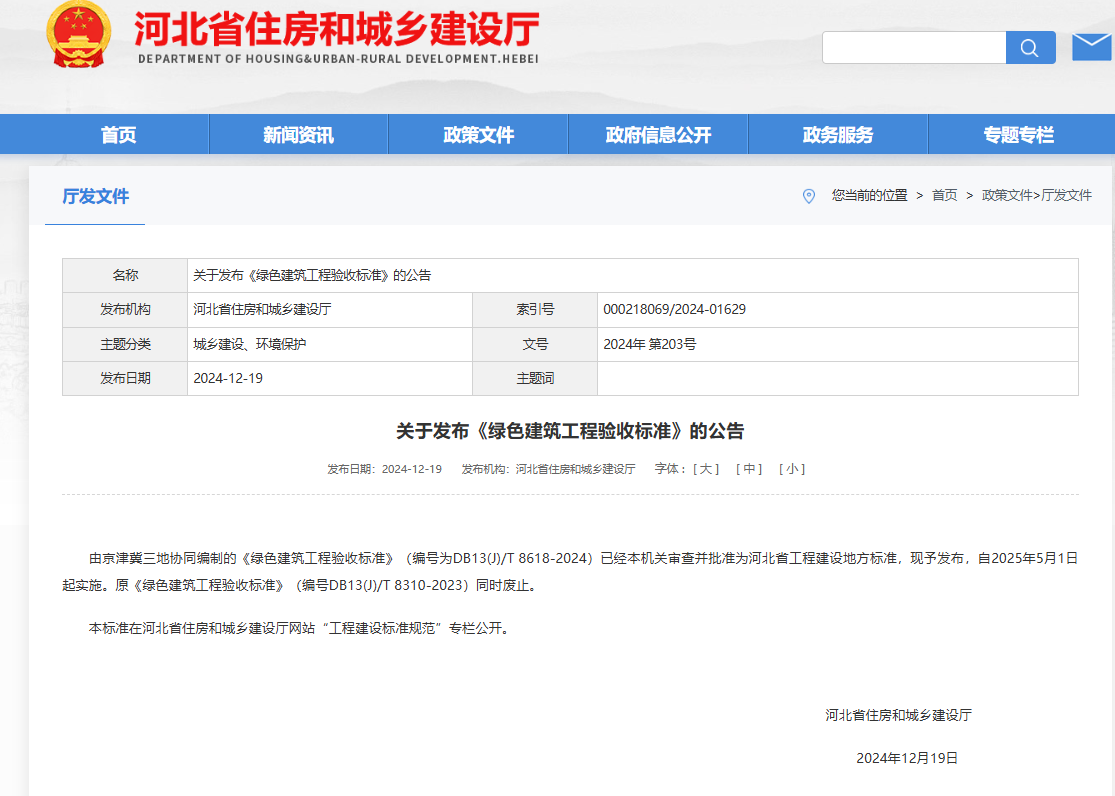Set font size to 大
The image size is (1115, 796).
pyautogui.click(x=706, y=469)
